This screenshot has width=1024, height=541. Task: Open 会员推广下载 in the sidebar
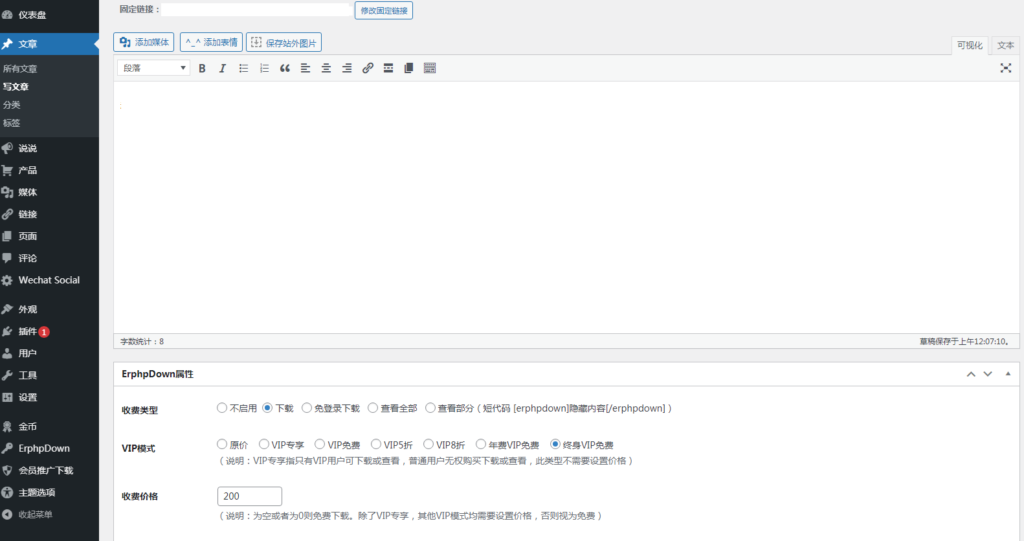coord(50,470)
